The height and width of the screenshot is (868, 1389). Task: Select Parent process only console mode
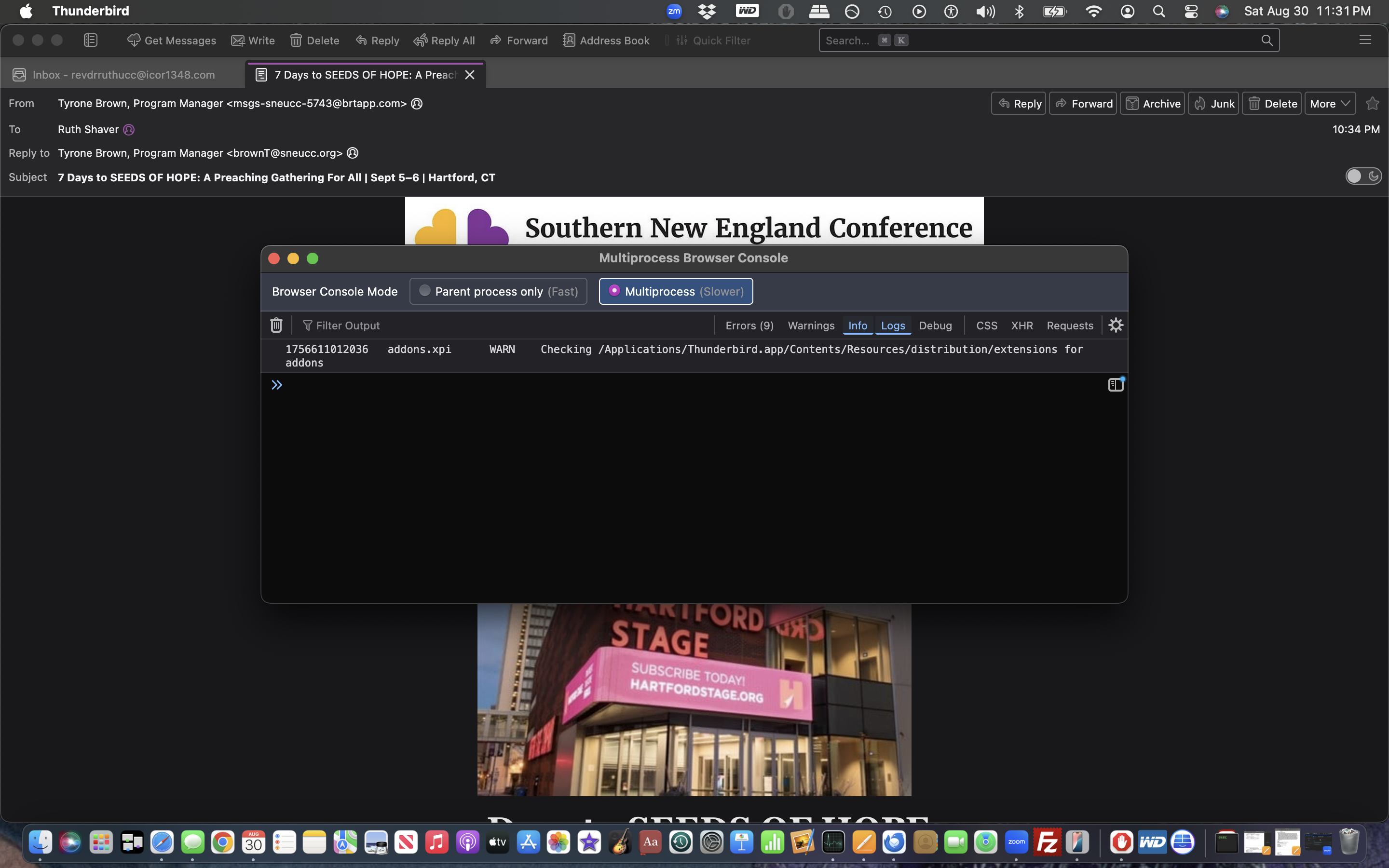(x=498, y=291)
